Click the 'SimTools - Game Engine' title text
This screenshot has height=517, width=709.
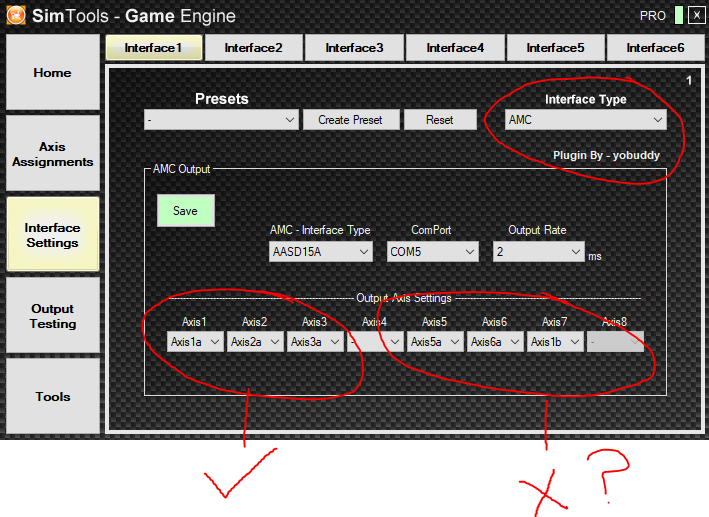(x=134, y=16)
